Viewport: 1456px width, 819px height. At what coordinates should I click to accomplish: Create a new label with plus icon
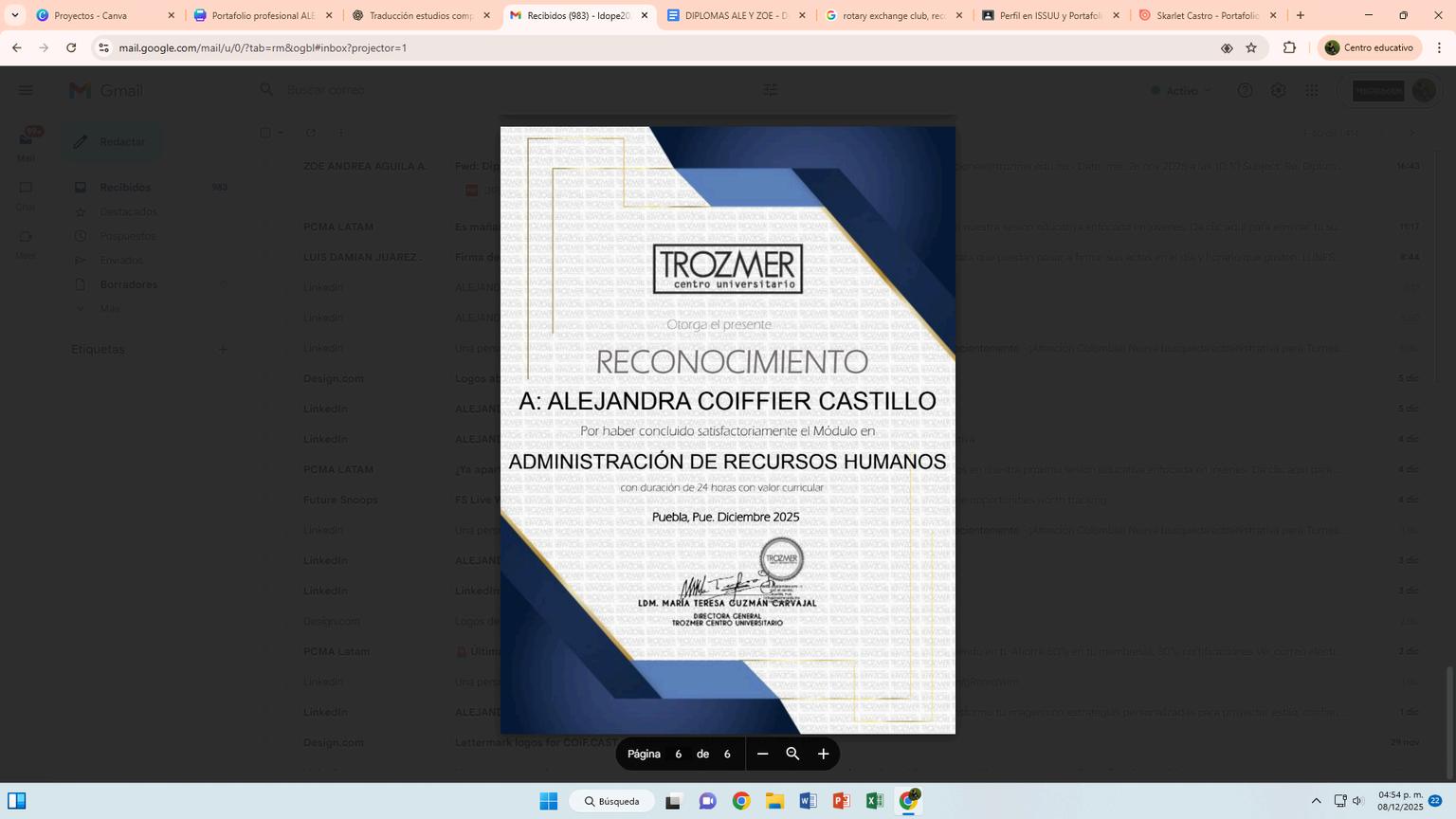[223, 349]
